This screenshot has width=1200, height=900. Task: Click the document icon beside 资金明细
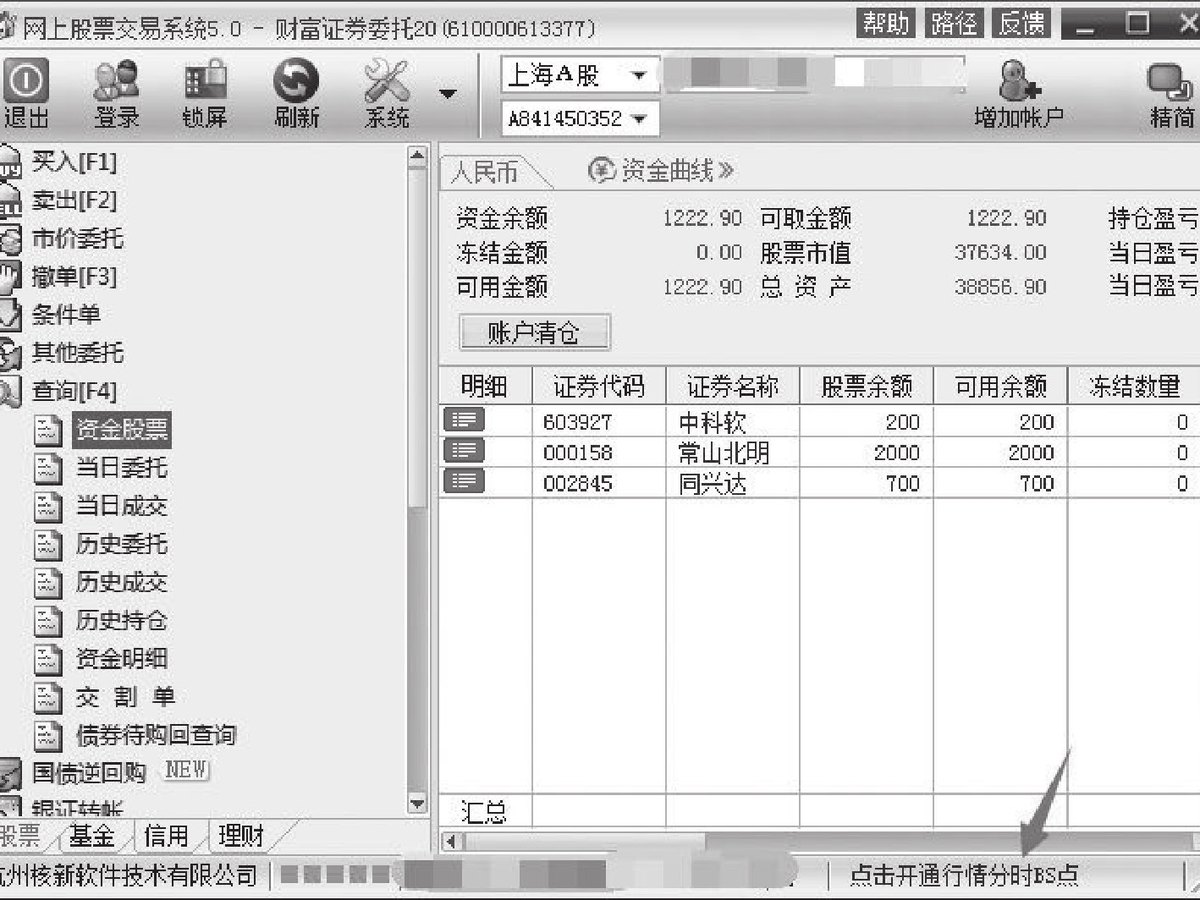(49, 659)
